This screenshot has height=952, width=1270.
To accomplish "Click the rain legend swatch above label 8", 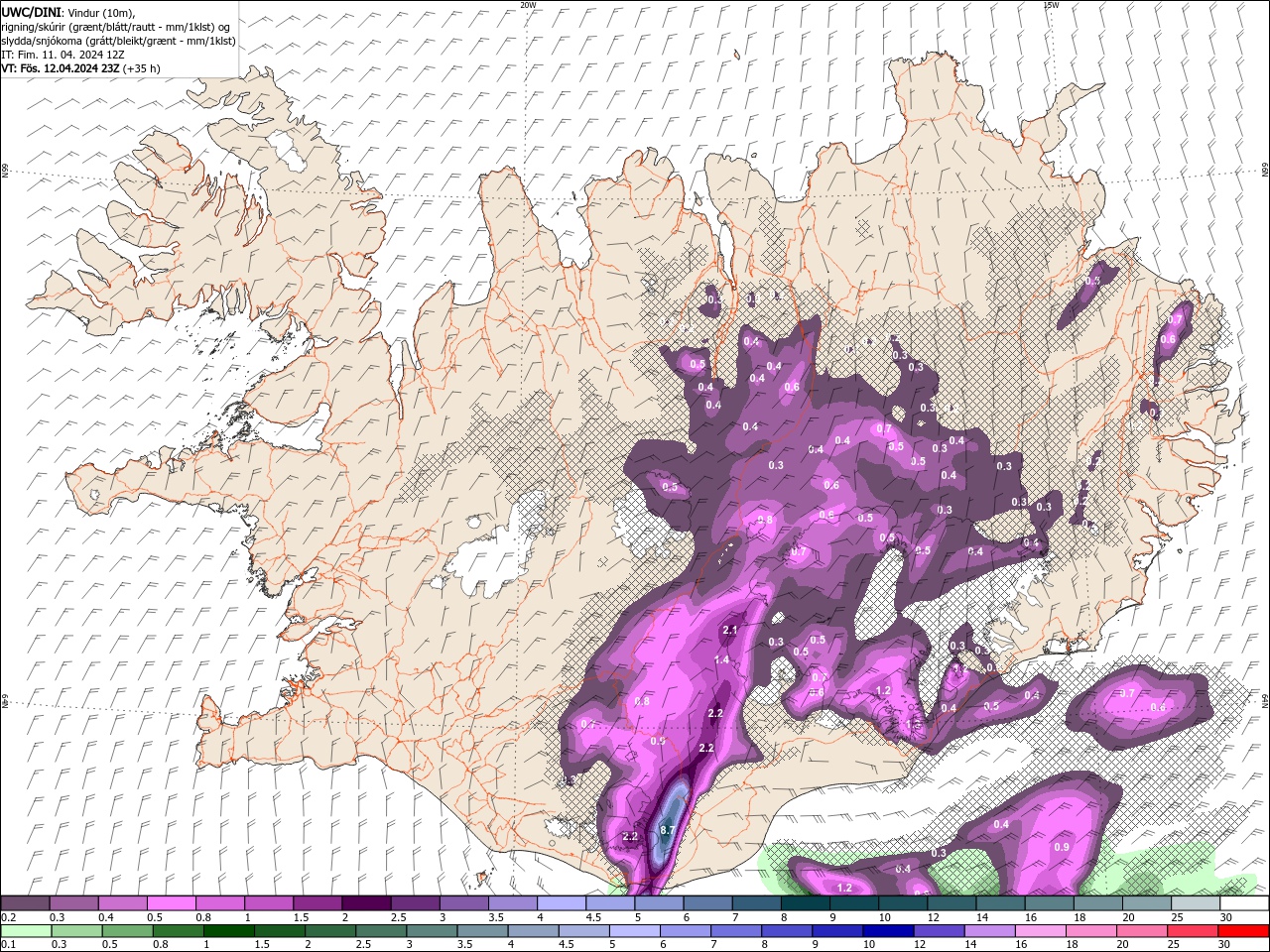I will click(786, 931).
